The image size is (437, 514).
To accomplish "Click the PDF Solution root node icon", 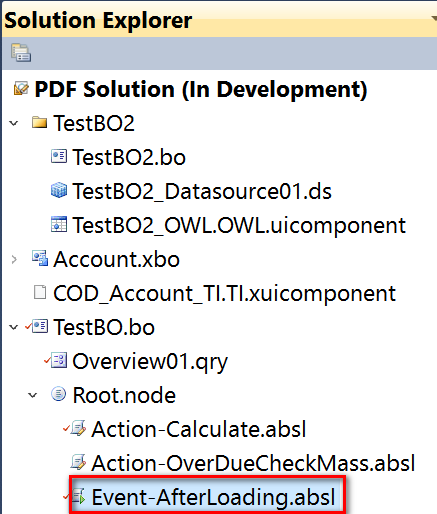I will click(x=21, y=89).
